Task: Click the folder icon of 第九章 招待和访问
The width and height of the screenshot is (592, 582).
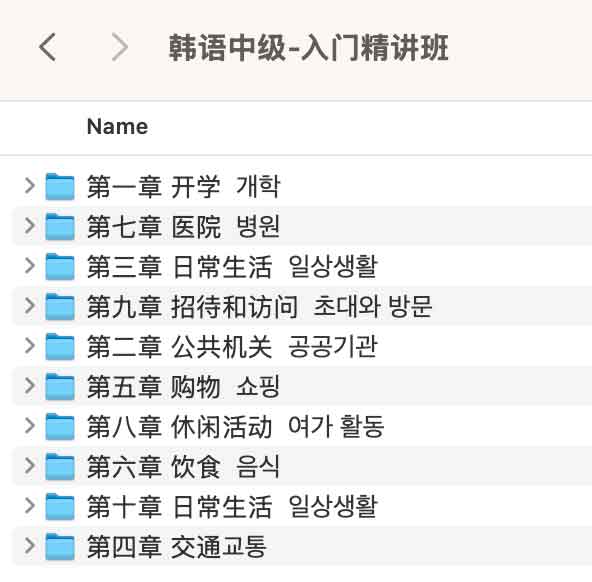Action: [60, 306]
